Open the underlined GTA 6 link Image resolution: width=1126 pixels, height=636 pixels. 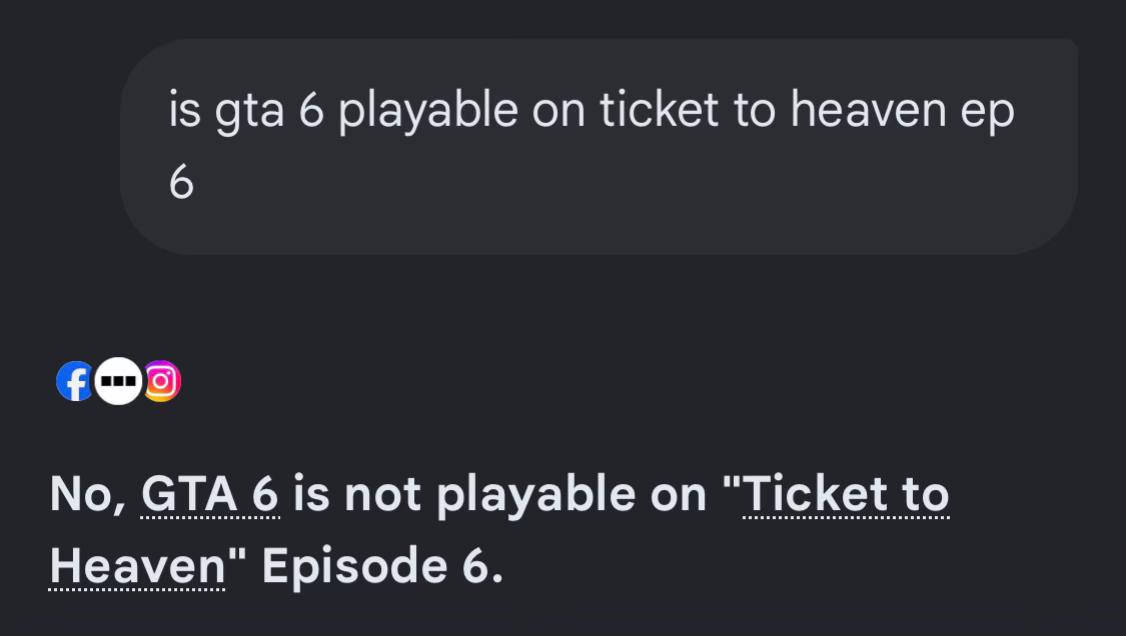coord(210,495)
